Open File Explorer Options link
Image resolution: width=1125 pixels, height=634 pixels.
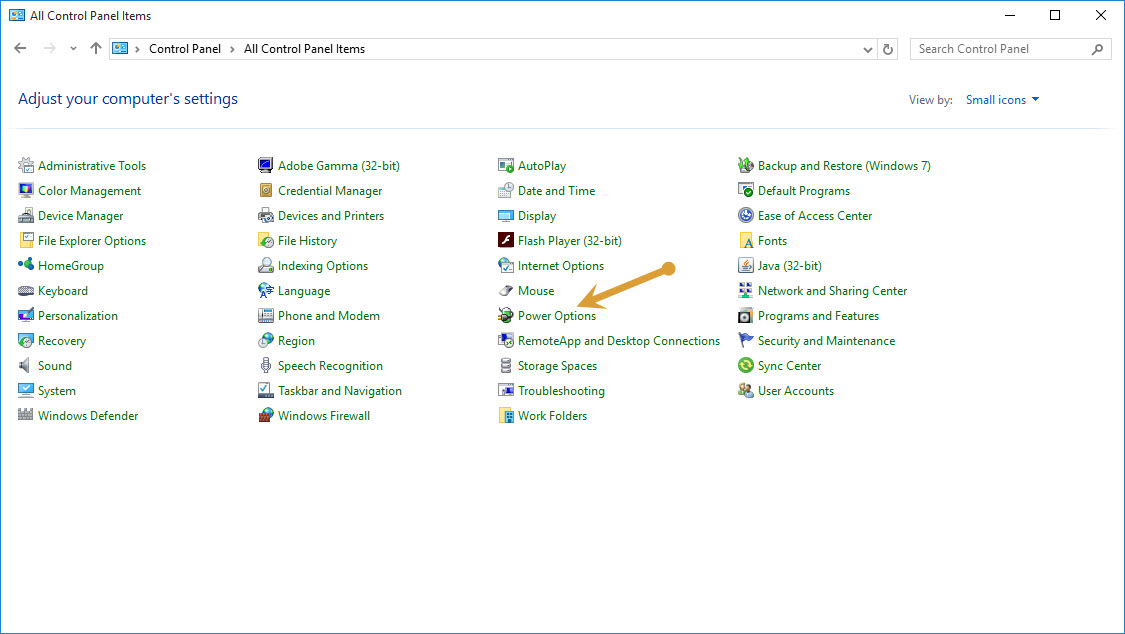92,241
